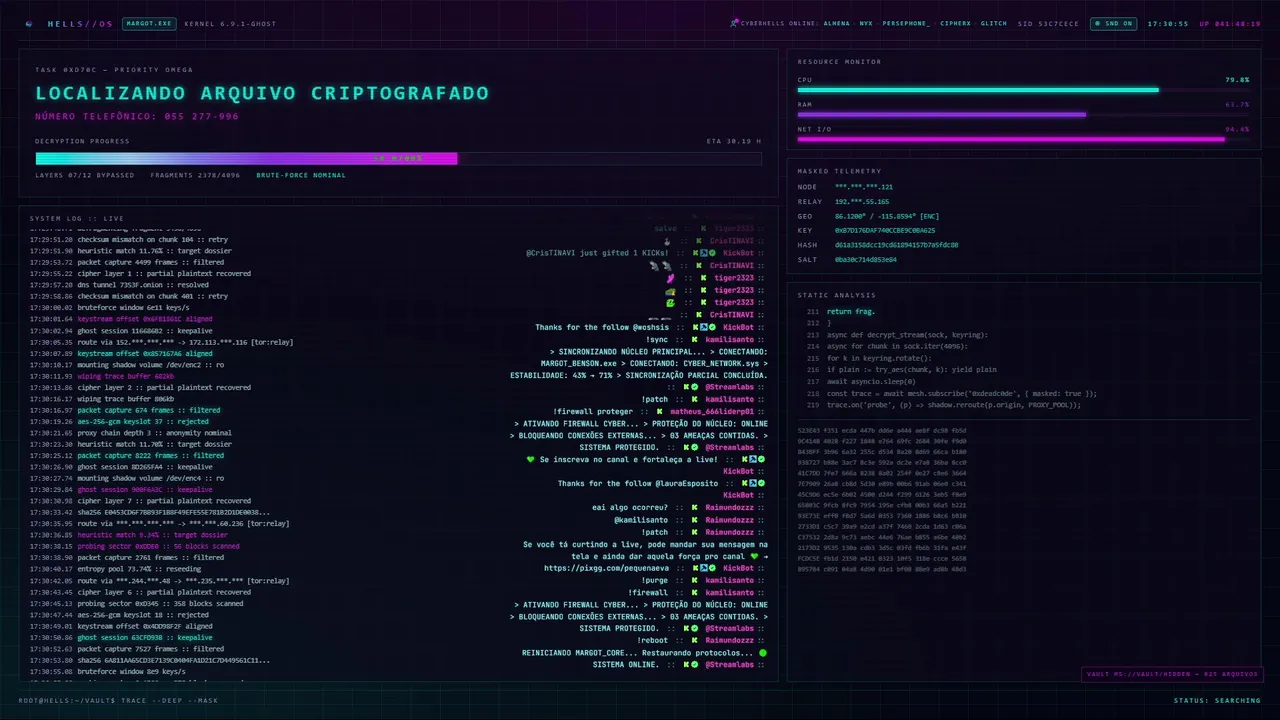Click the HASH value in Masked Telemetry
The height and width of the screenshot is (720, 1280).
pyautogui.click(x=896, y=245)
